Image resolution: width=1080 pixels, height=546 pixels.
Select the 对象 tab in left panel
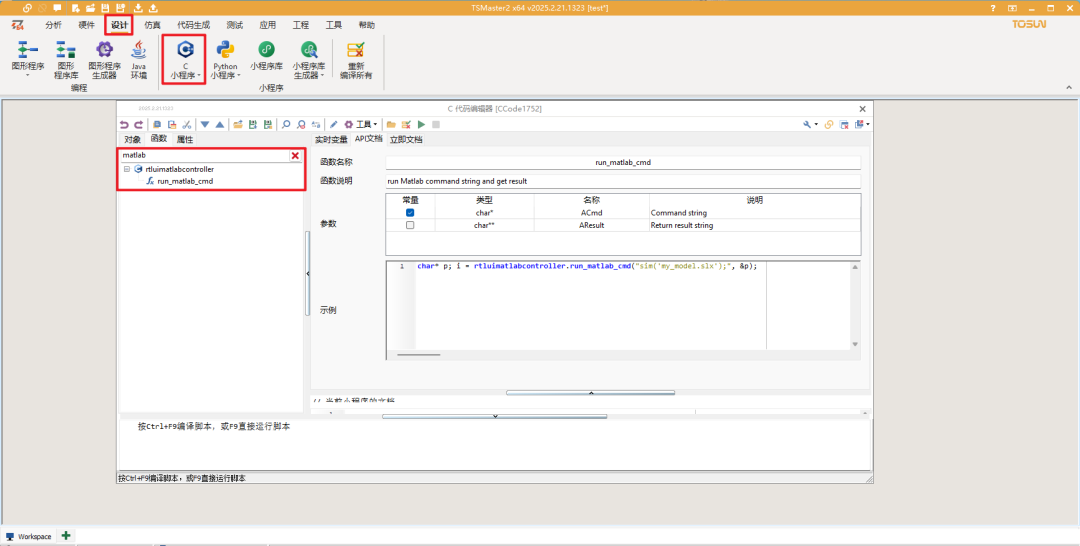coord(132,139)
